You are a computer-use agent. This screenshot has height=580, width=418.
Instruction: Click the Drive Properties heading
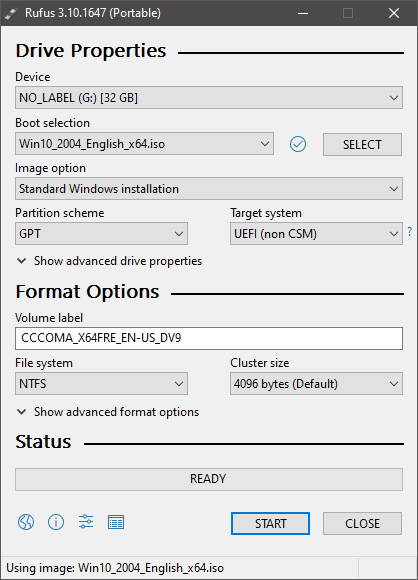click(91, 51)
